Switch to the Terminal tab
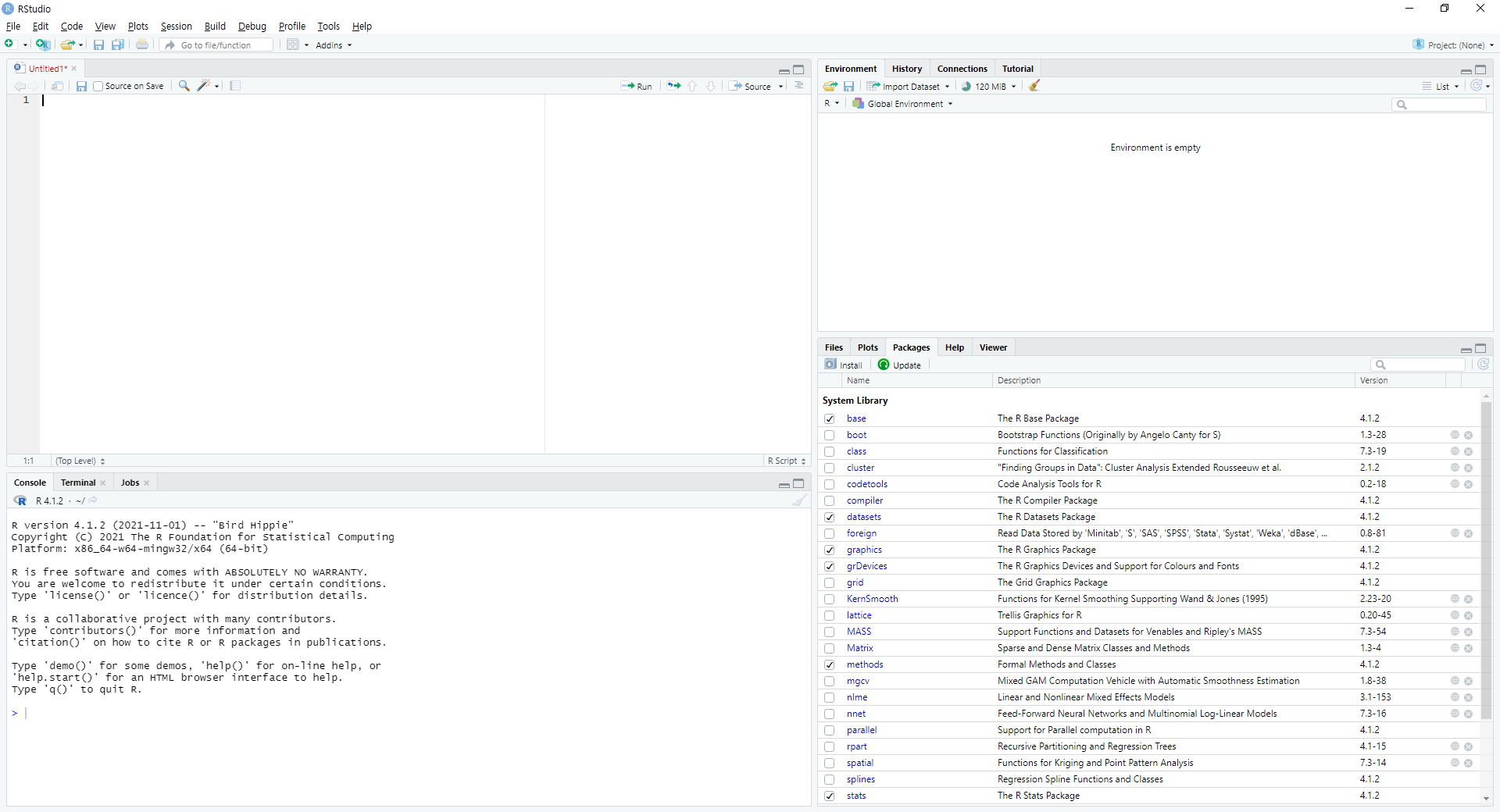 (78, 483)
